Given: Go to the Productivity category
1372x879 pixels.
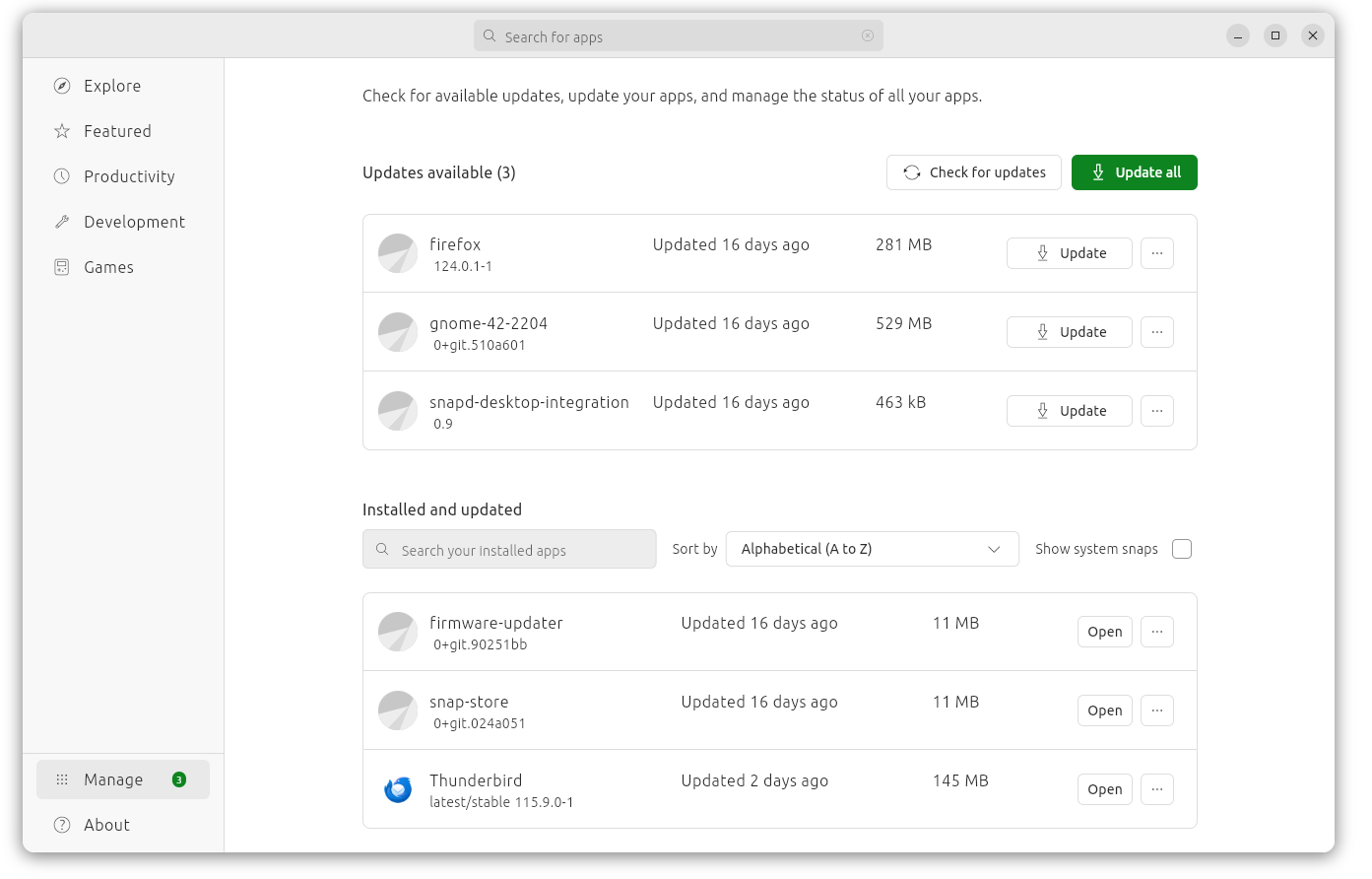Looking at the screenshot, I should pyautogui.click(x=128, y=176).
